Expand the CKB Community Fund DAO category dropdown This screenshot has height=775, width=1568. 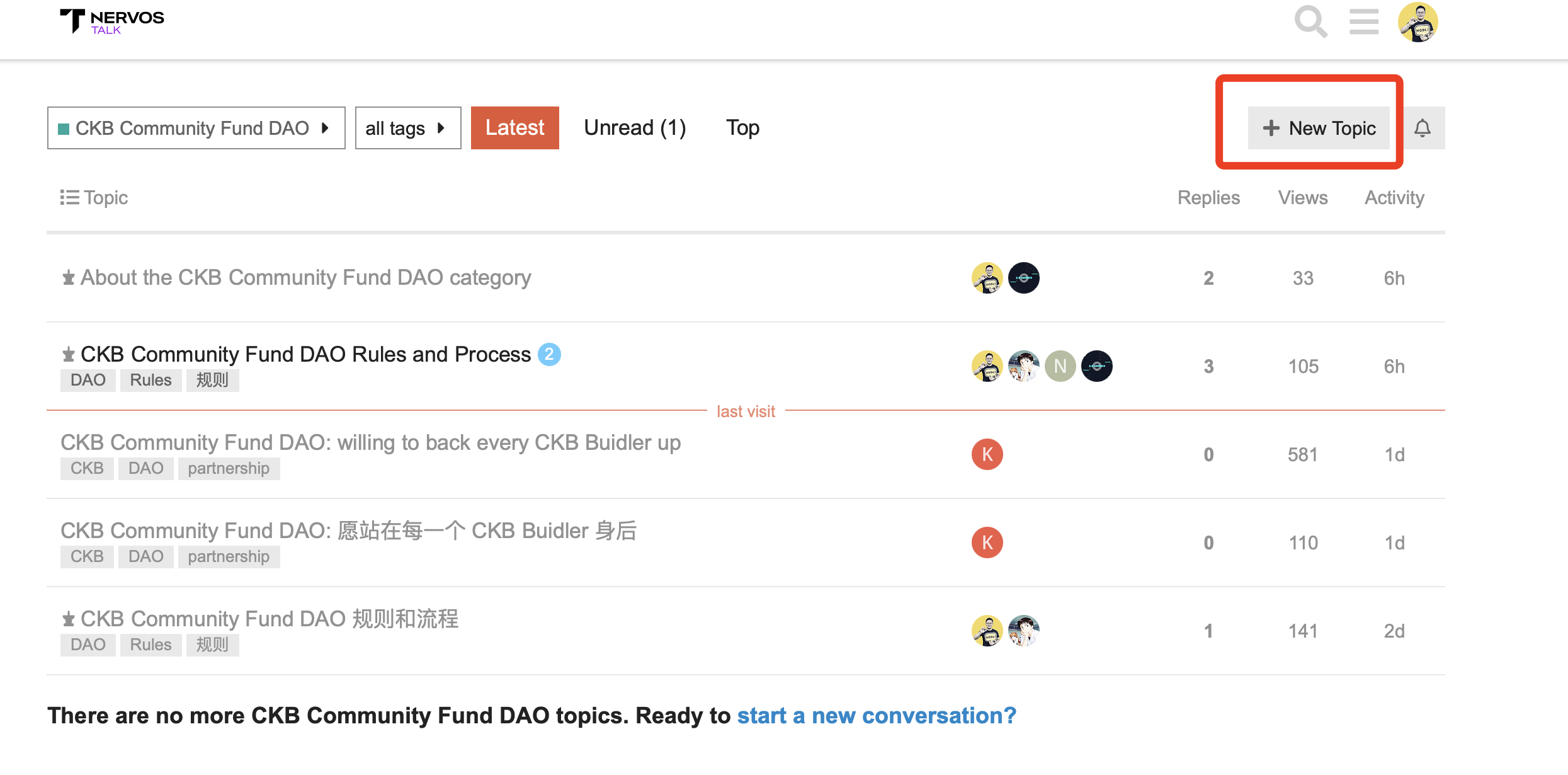pyautogui.click(x=196, y=128)
